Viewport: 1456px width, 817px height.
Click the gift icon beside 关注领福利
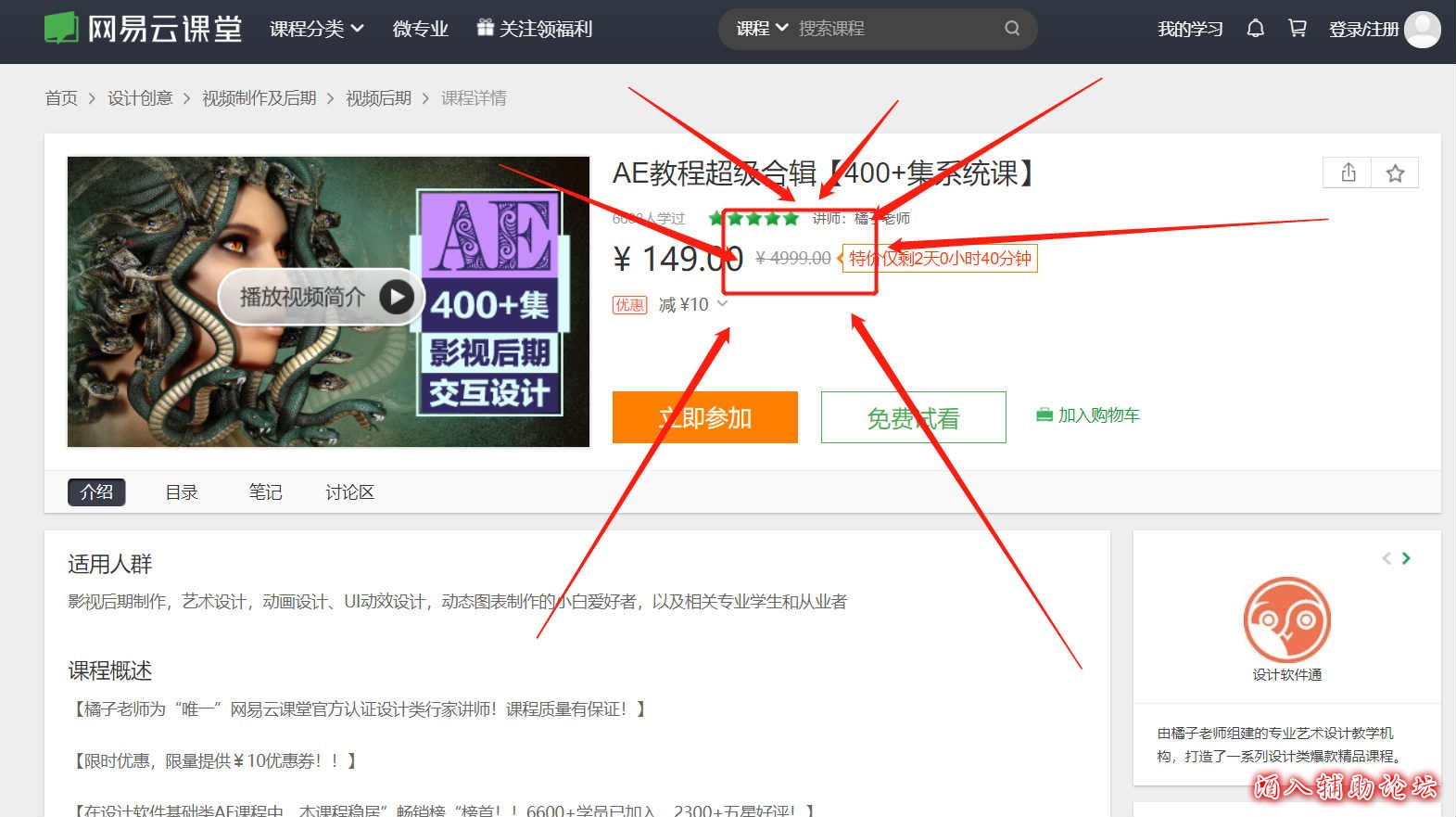pyautogui.click(x=485, y=28)
